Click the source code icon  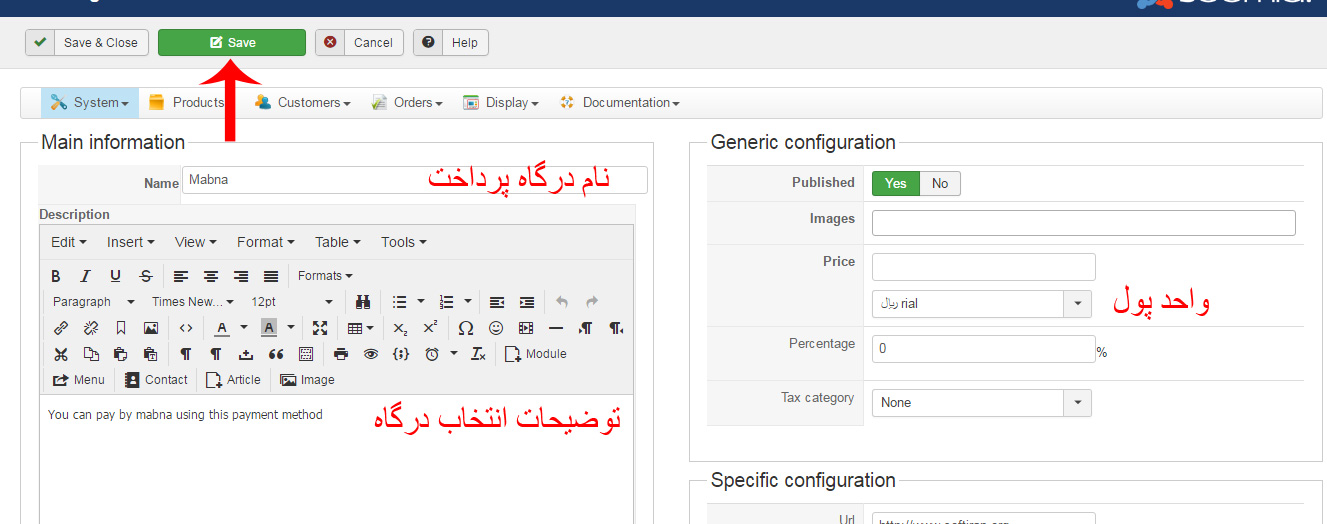[186, 328]
